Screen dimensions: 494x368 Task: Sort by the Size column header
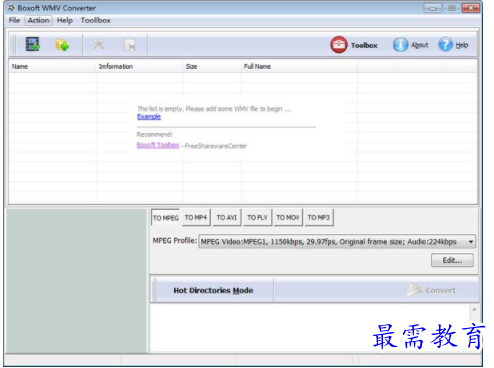pos(212,66)
